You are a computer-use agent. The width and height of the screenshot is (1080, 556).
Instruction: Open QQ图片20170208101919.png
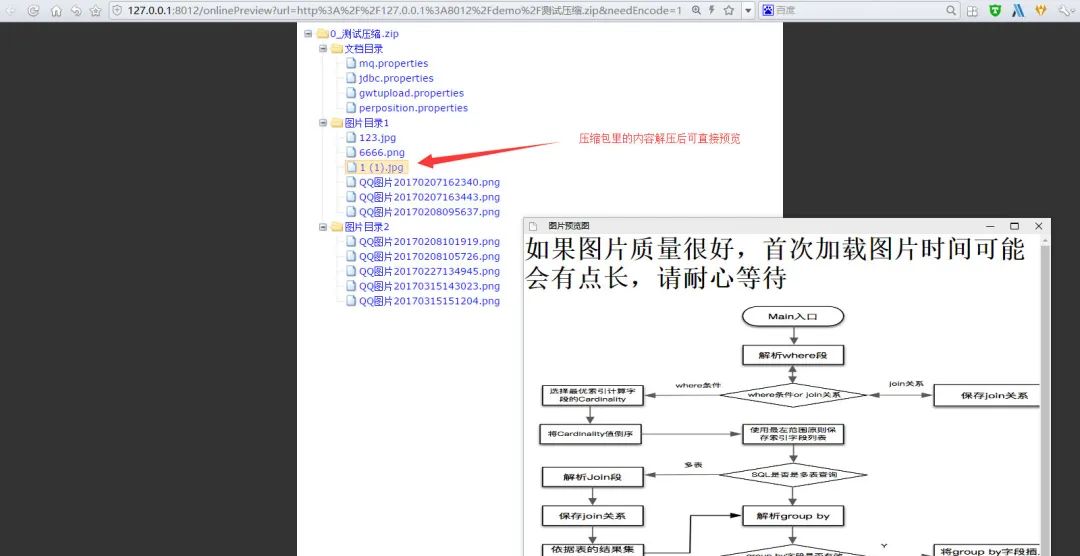pos(429,242)
